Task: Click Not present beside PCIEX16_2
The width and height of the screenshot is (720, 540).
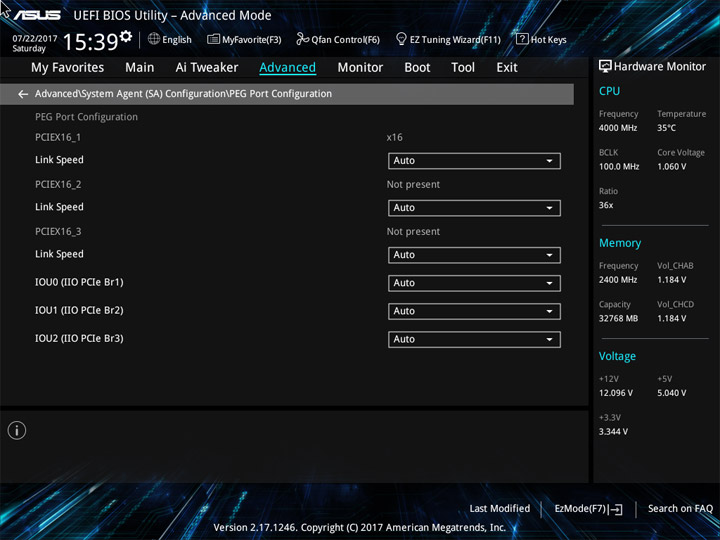Action: point(413,185)
